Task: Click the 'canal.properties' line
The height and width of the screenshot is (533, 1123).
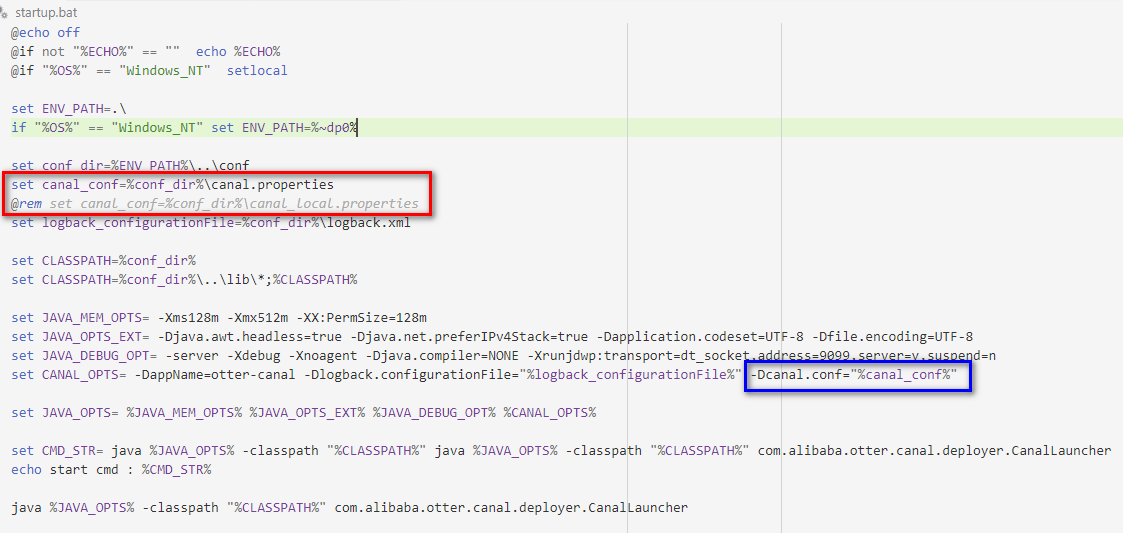Action: pos(173,185)
